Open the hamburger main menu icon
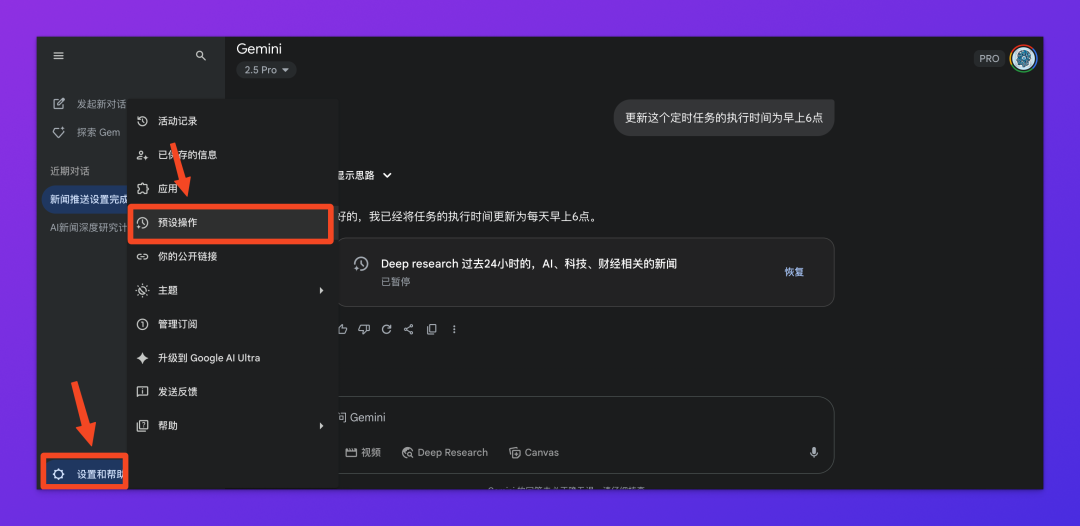This screenshot has height=526, width=1080. [59, 56]
